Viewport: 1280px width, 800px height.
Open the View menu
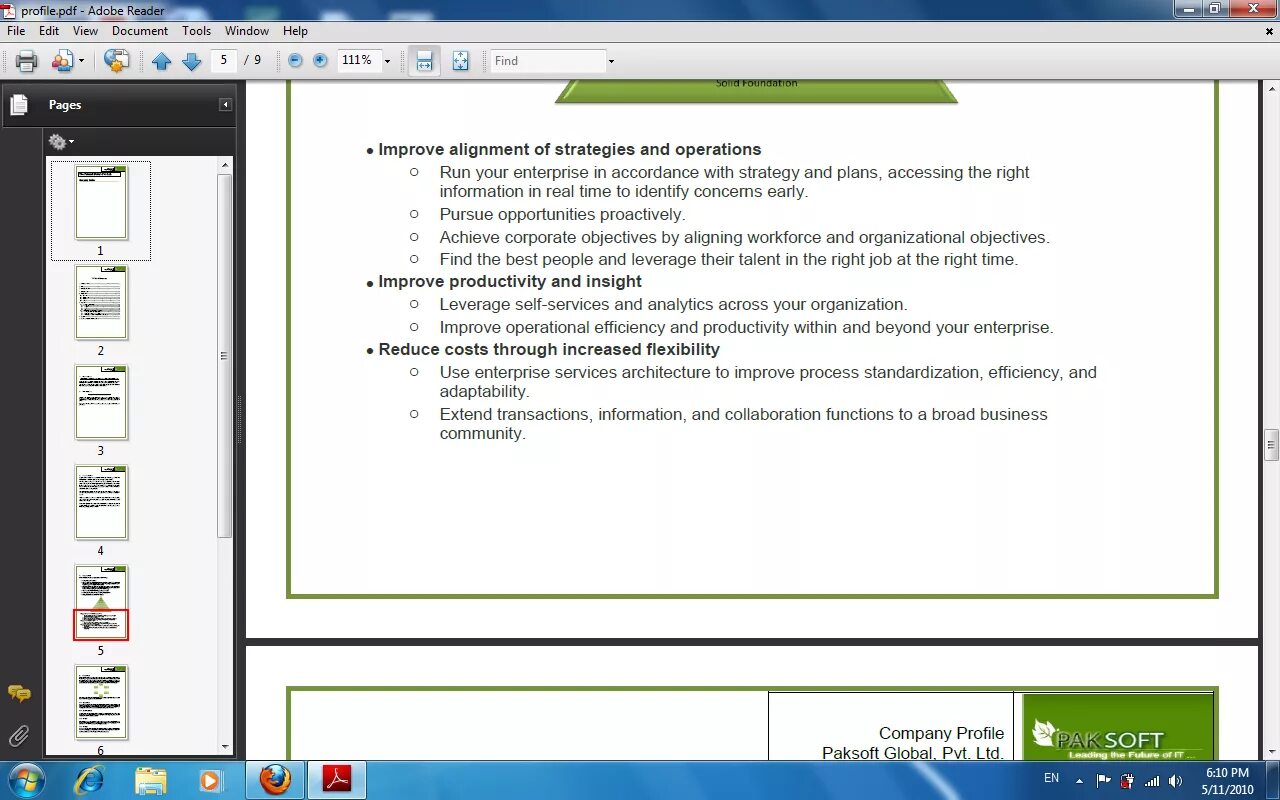click(x=85, y=31)
